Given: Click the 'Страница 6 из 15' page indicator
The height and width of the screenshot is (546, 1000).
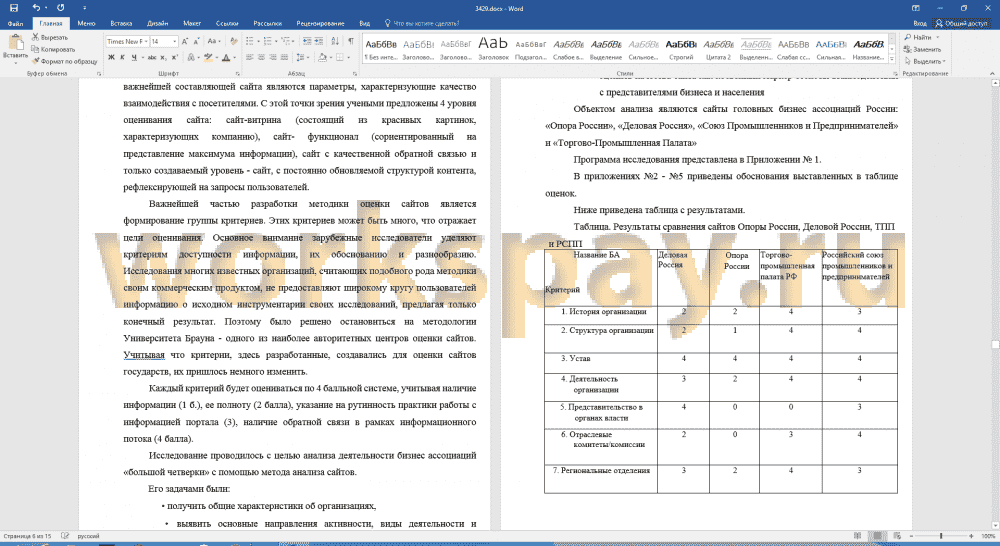Looking at the screenshot, I should [27, 536].
